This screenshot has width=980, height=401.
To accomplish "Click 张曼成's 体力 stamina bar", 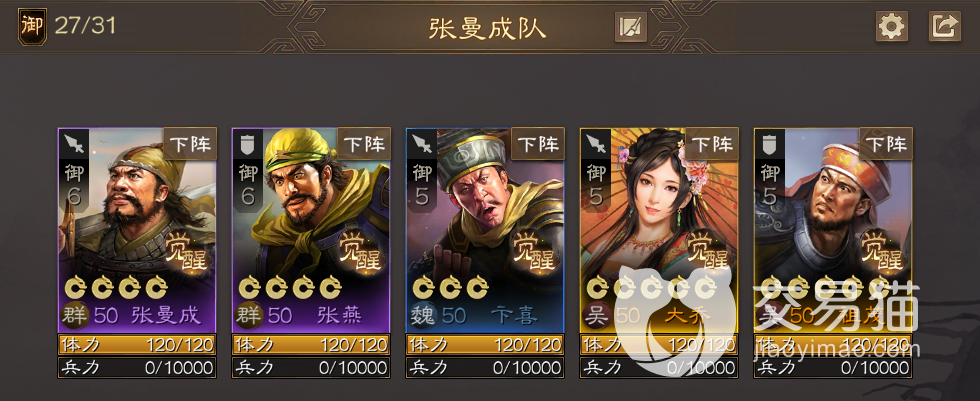I will (x=137, y=344).
